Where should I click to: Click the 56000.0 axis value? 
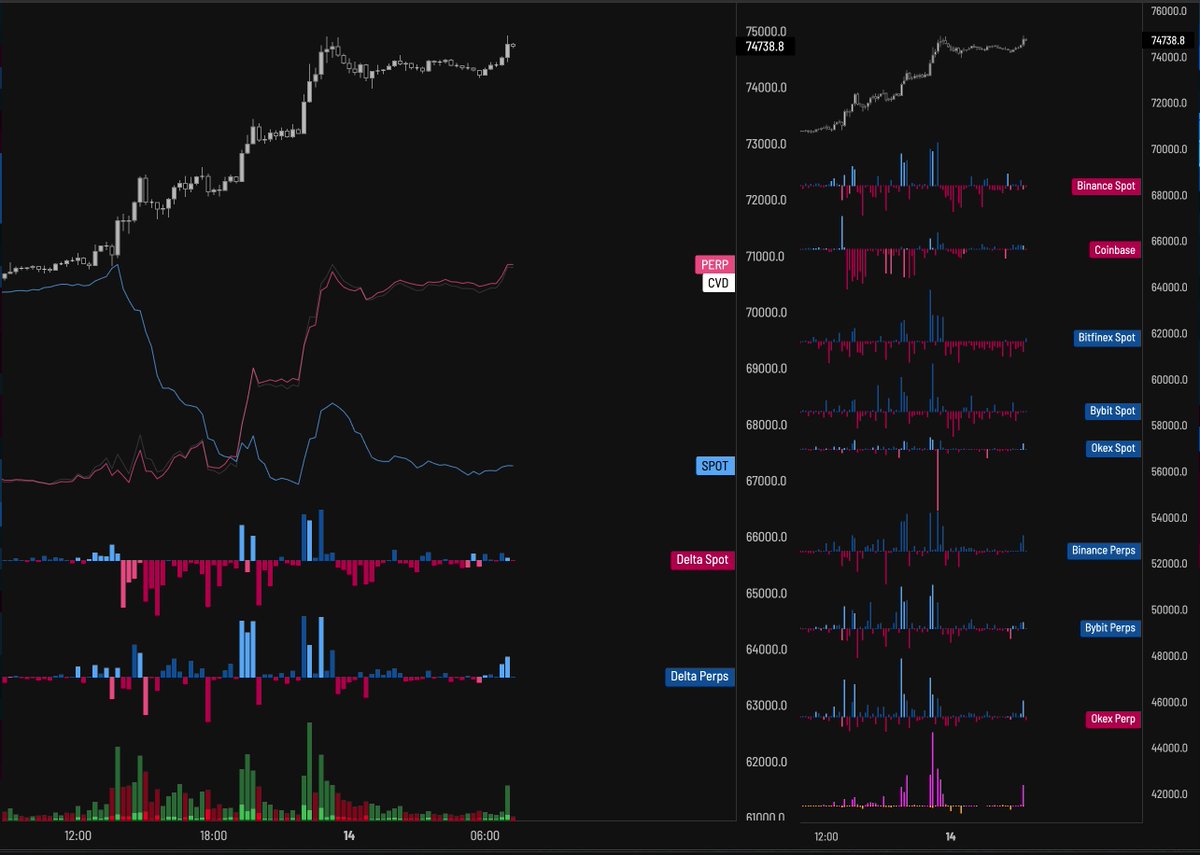(1171, 472)
